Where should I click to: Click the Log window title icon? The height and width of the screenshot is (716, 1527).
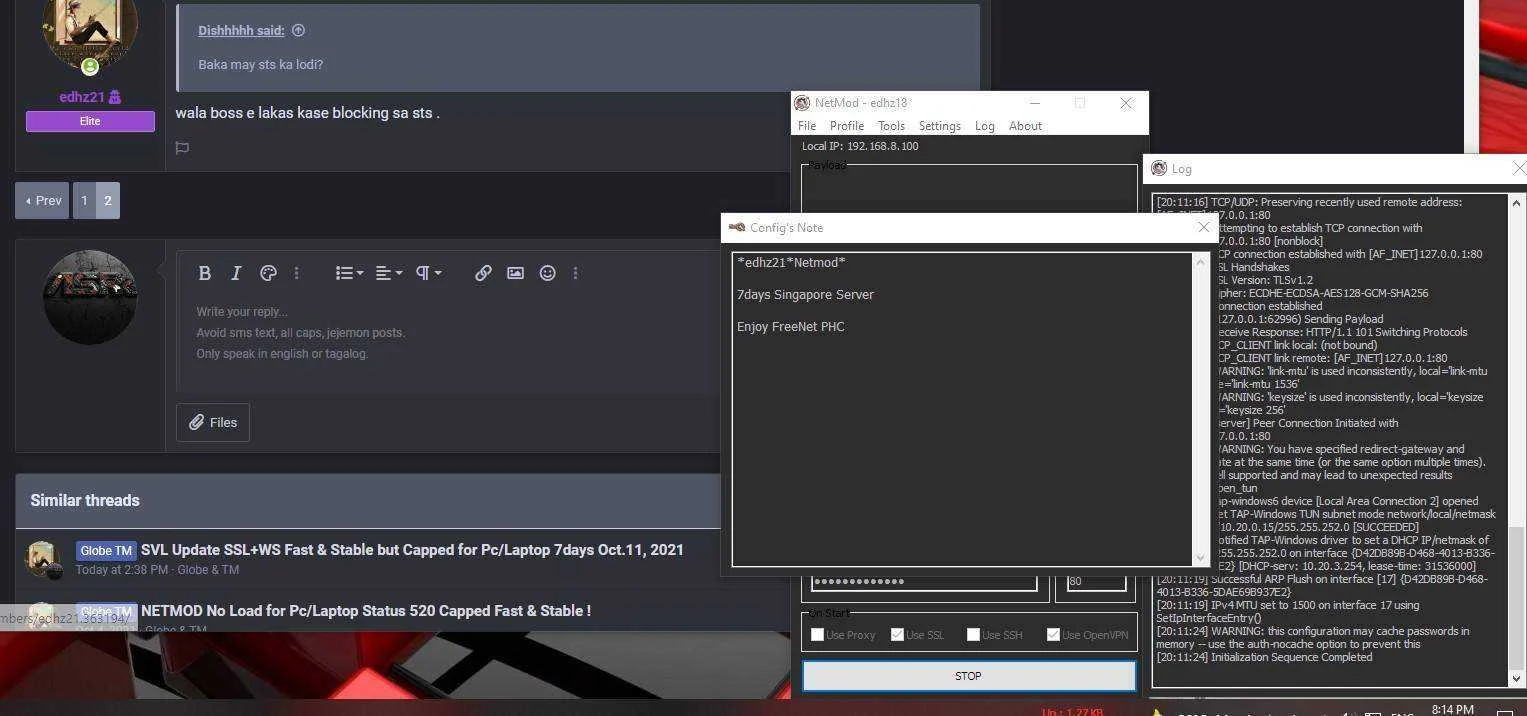tap(1159, 168)
